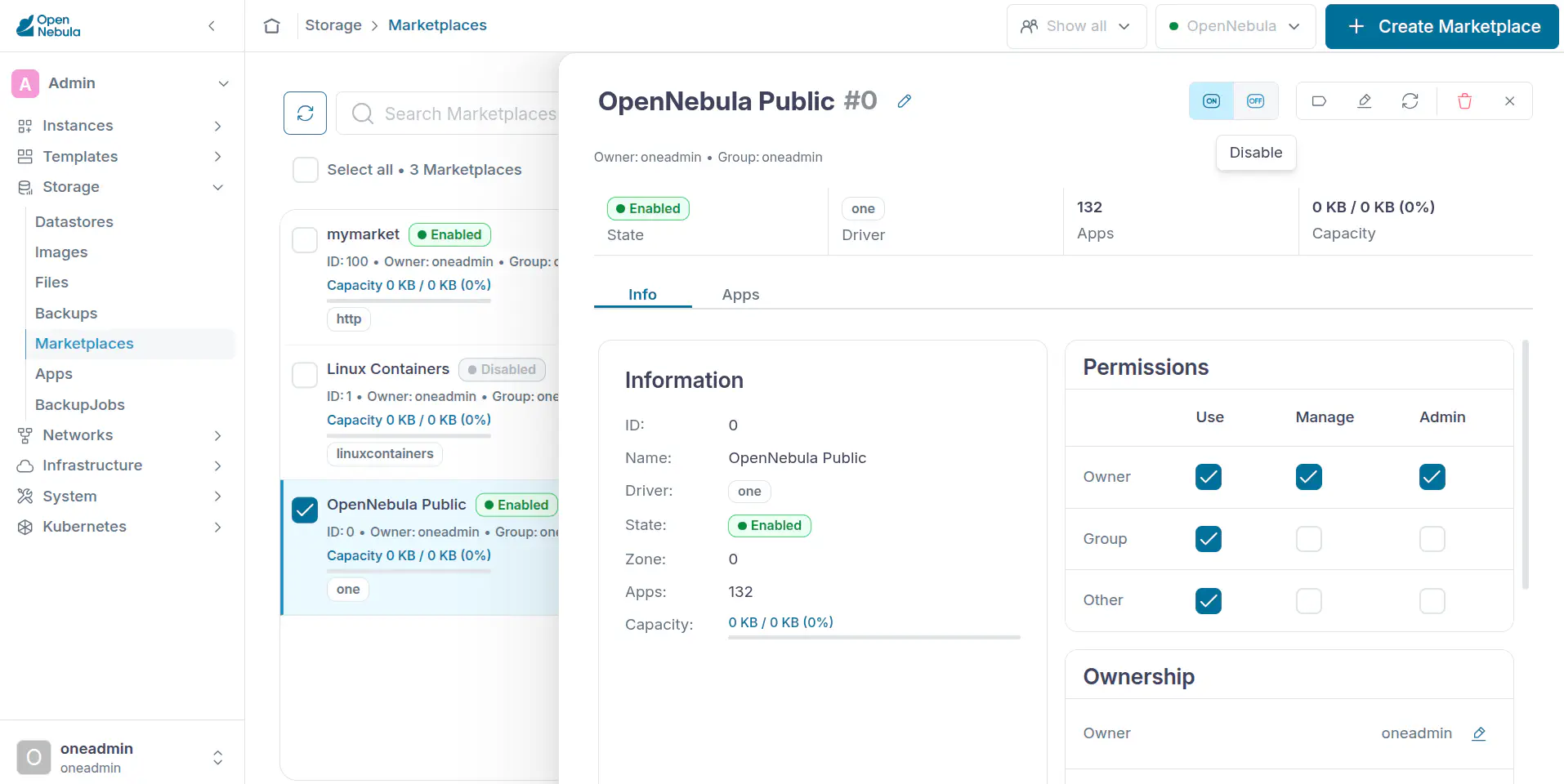1564x784 pixels.
Task: Refresh the marketplaces list
Action: pos(305,113)
